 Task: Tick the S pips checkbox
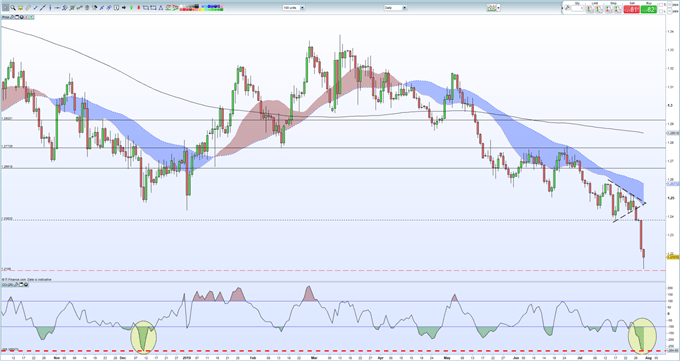tap(661, 5)
